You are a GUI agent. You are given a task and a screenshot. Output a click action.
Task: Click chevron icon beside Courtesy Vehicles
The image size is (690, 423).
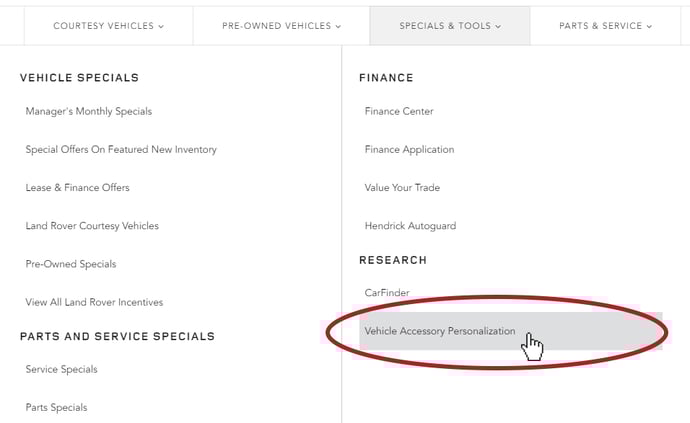(x=161, y=26)
